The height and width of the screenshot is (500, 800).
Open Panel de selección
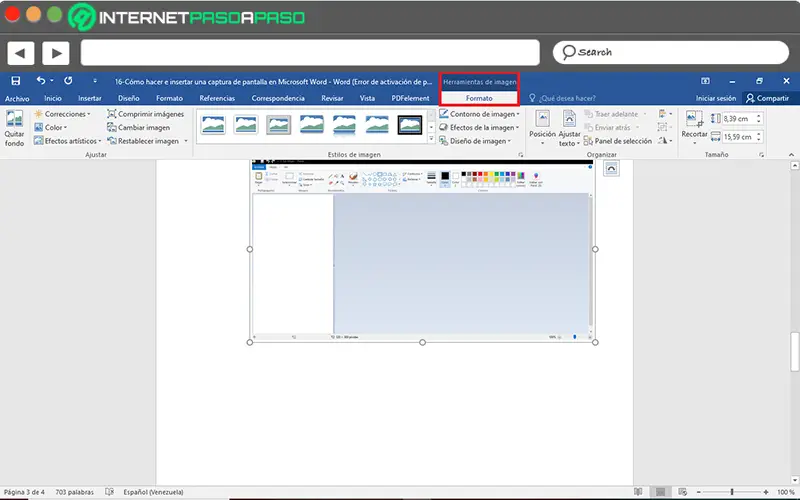(x=618, y=141)
